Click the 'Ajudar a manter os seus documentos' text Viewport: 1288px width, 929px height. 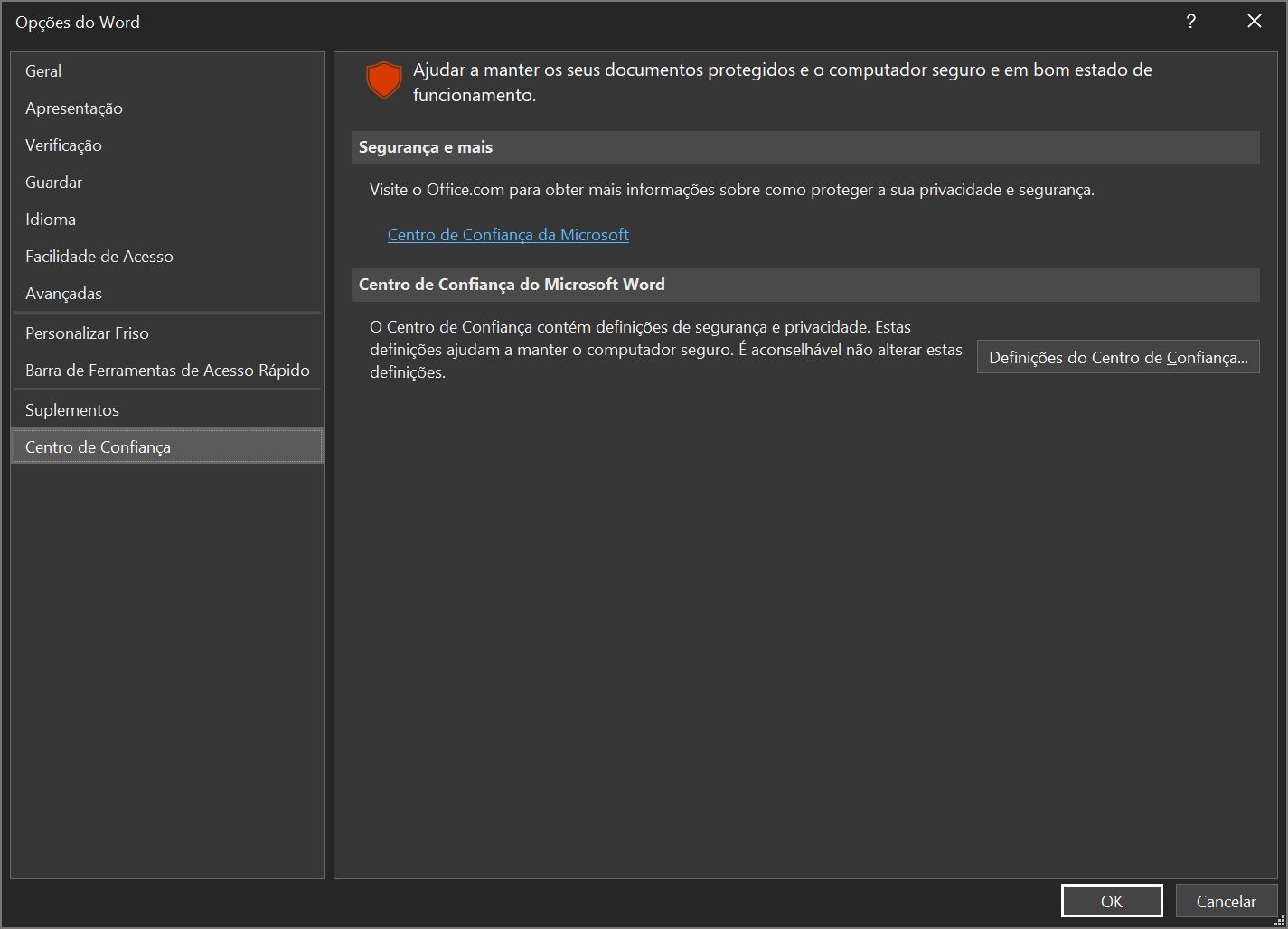click(x=783, y=82)
